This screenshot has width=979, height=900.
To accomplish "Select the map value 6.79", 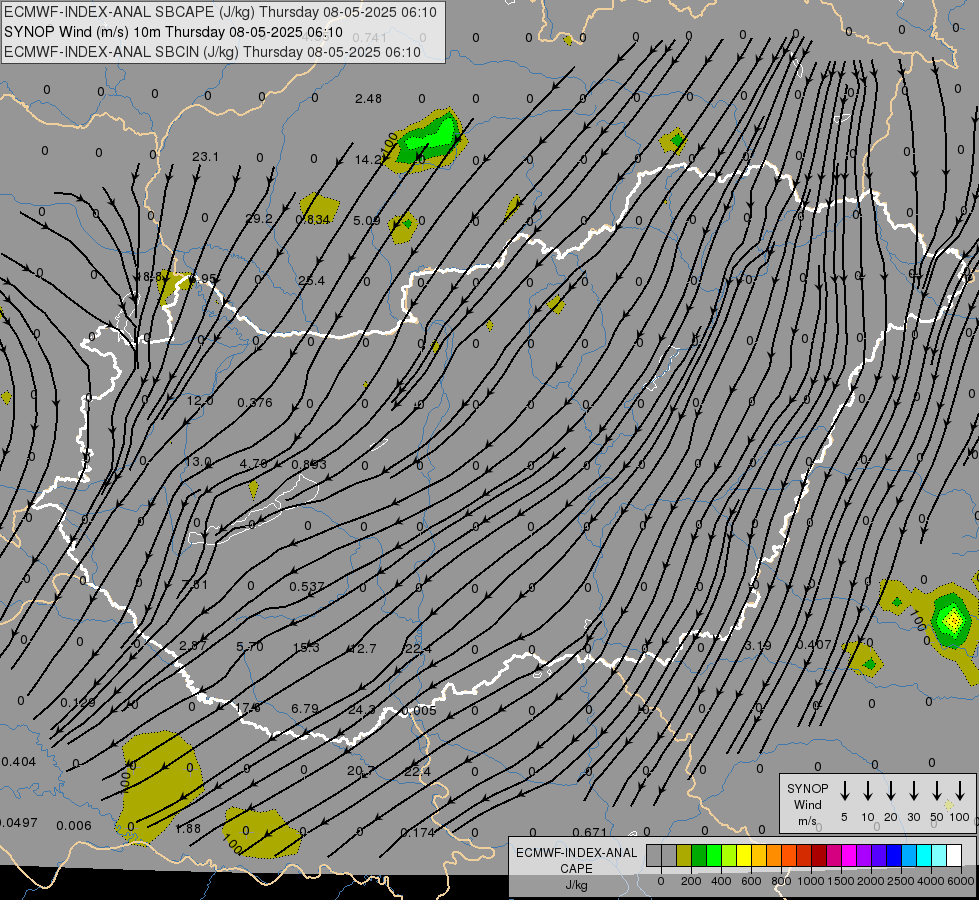I will [305, 709].
